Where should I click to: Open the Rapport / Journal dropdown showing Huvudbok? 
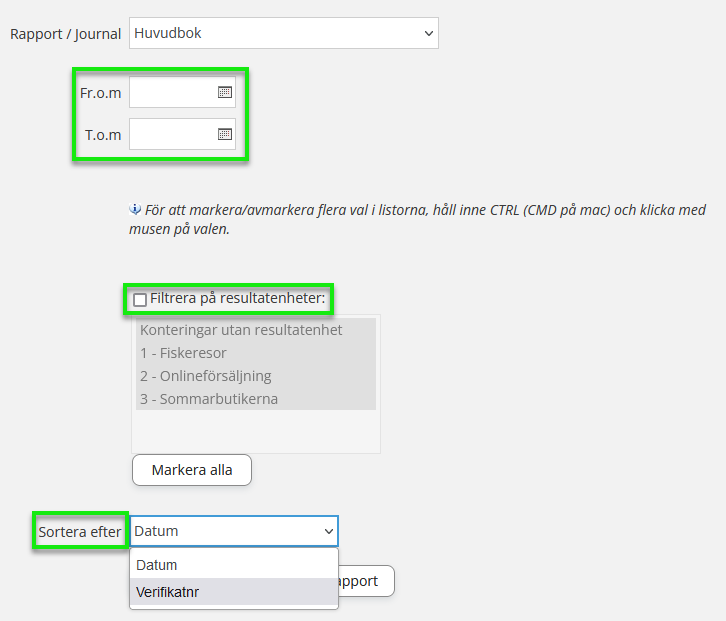283,33
